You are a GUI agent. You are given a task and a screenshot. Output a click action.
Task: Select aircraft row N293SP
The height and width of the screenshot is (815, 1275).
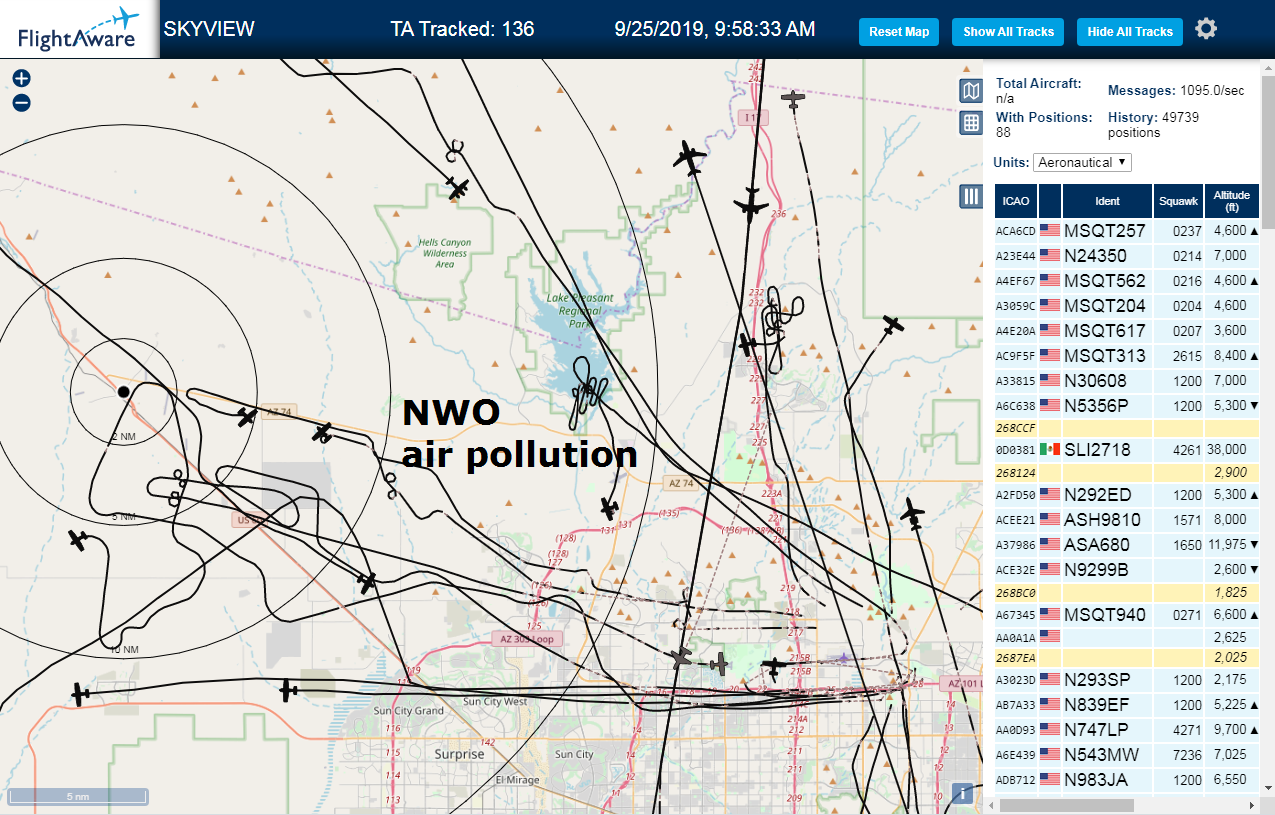(x=1127, y=680)
